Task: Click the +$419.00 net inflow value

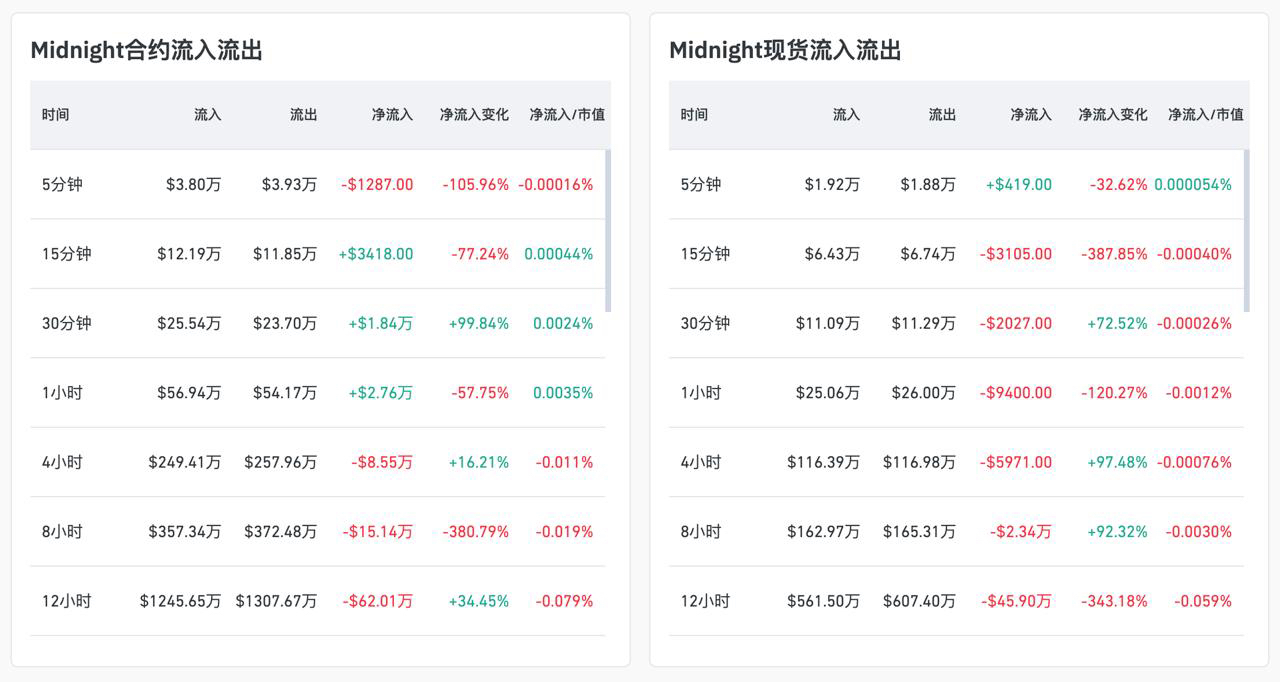Action: [1018, 184]
